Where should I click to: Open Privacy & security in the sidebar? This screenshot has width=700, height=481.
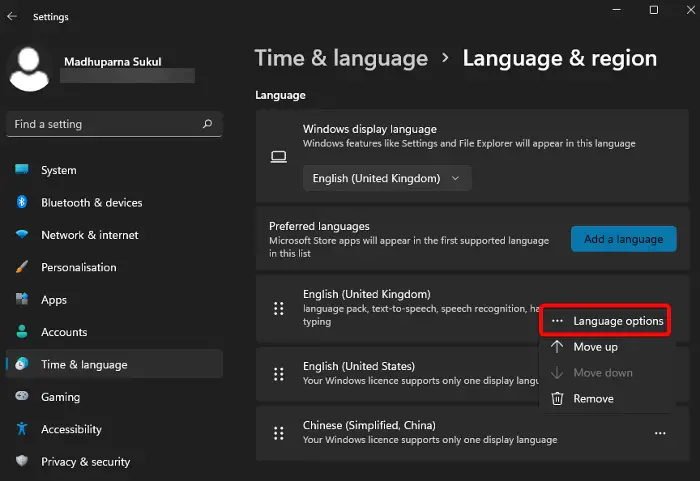(114, 461)
